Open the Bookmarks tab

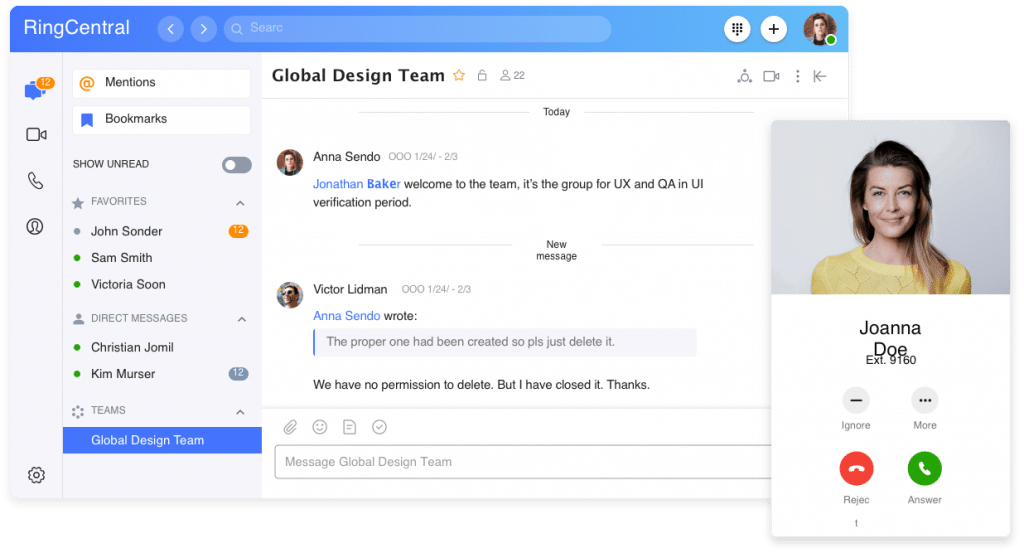pos(161,119)
